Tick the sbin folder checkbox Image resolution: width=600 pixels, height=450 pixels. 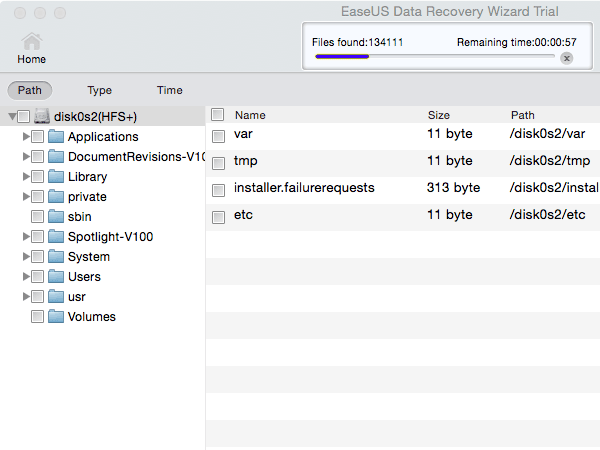(x=37, y=216)
